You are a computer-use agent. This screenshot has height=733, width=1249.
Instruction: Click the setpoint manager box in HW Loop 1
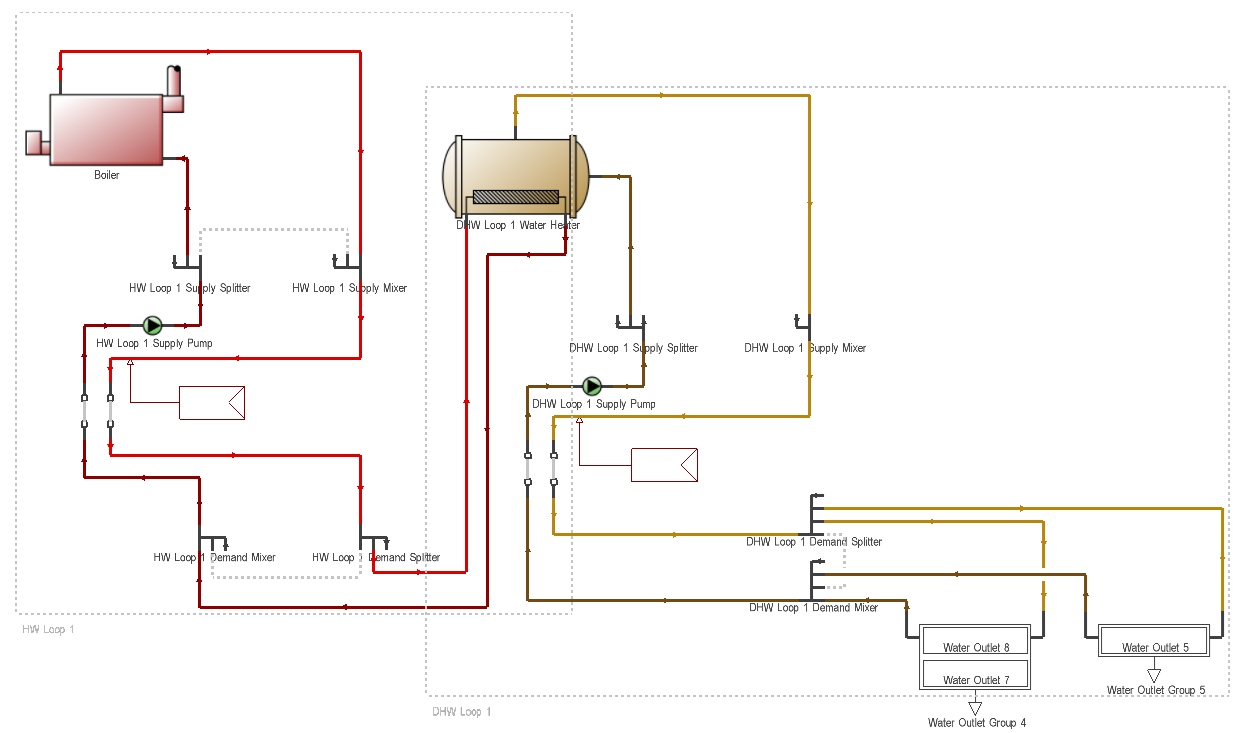(x=211, y=402)
